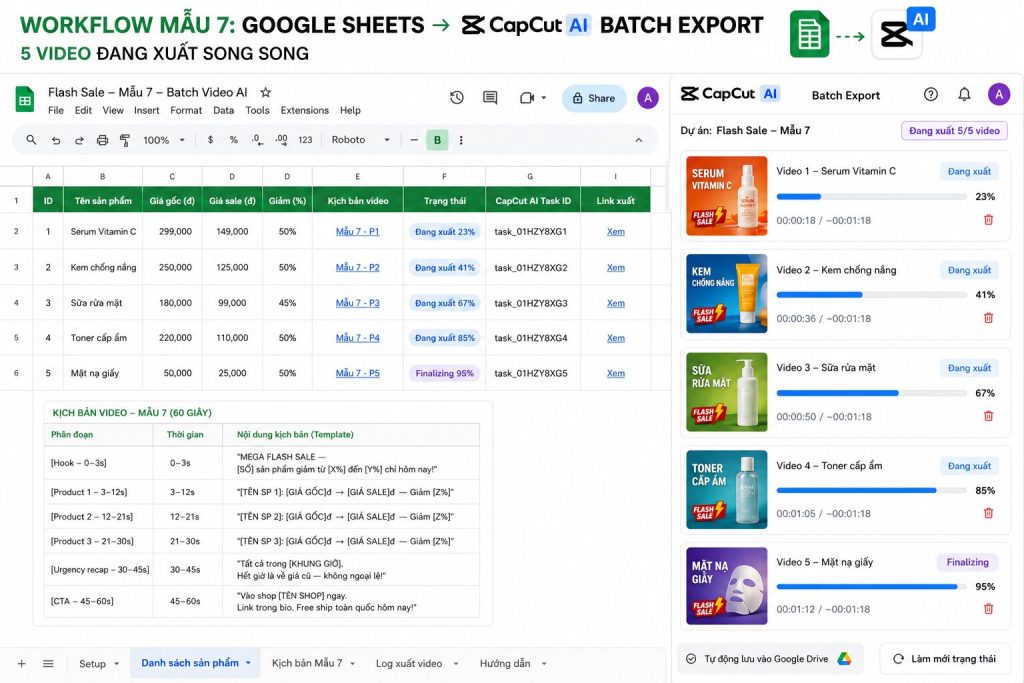Click Video 5 progress bar at 95%
Viewport: 1024px width, 683px height.
click(871, 586)
